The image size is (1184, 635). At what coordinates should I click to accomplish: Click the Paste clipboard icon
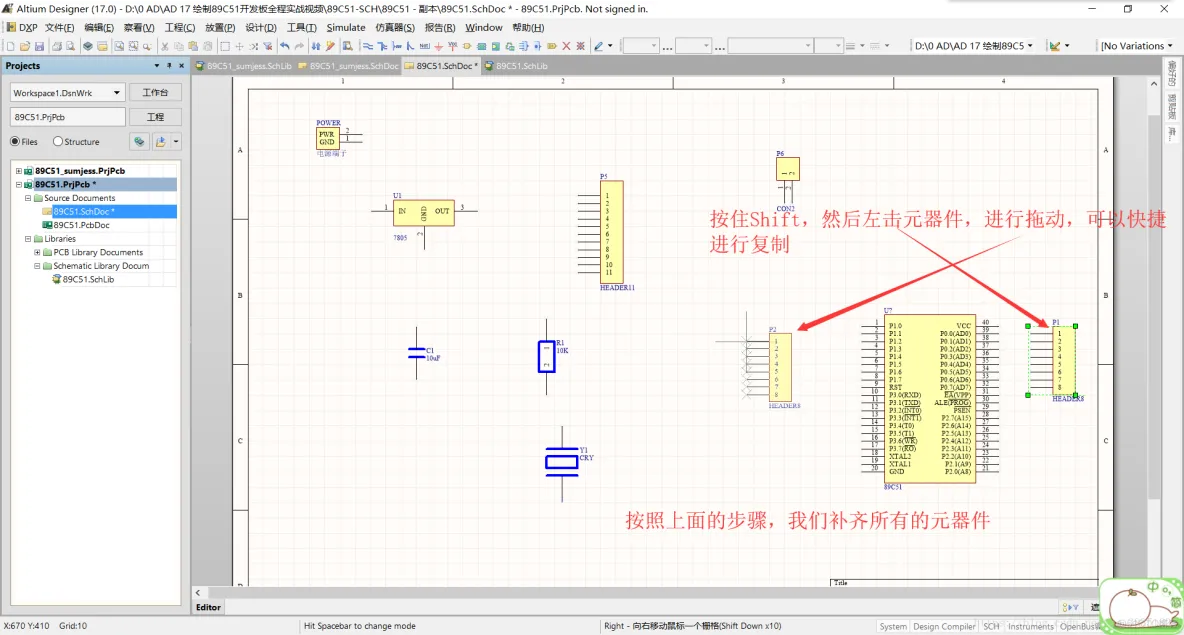(x=193, y=46)
